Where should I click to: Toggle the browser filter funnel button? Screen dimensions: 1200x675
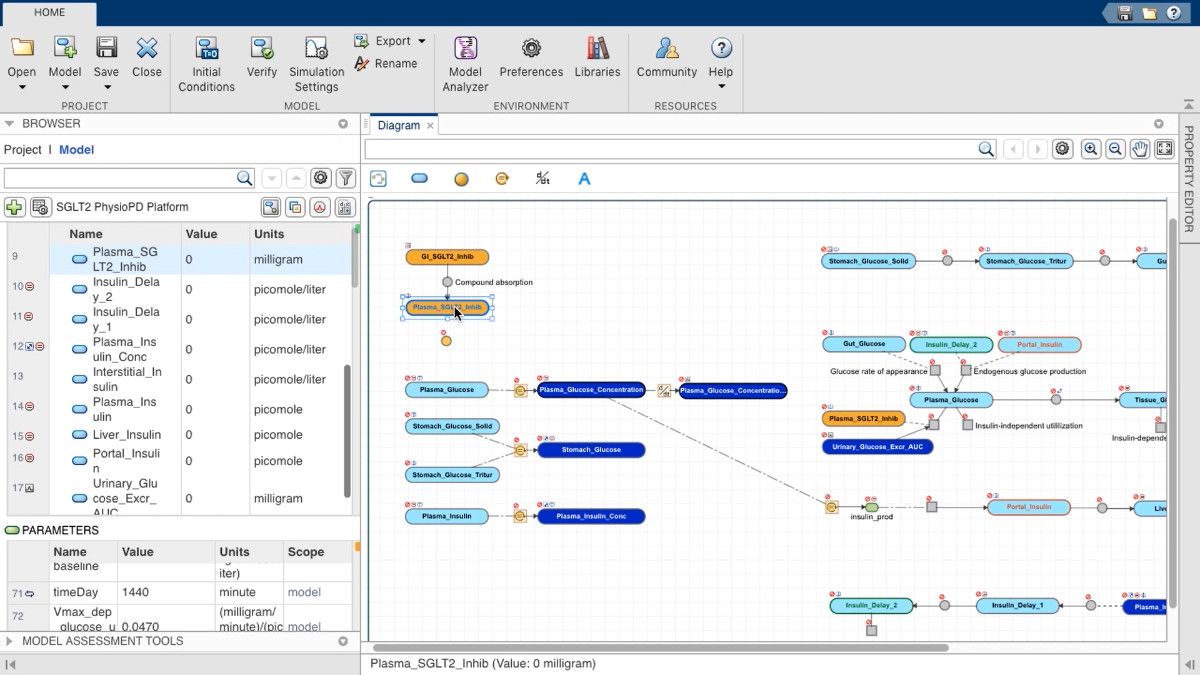click(x=345, y=178)
